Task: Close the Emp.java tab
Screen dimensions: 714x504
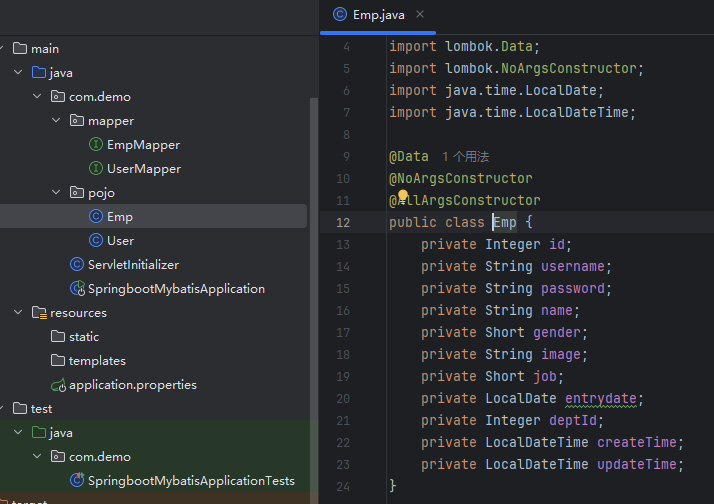Action: (x=419, y=15)
